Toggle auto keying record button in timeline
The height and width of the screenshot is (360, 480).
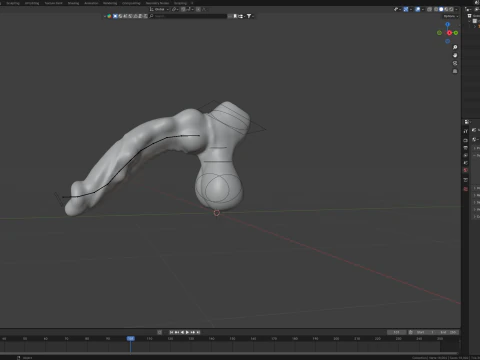pyautogui.click(x=159, y=332)
